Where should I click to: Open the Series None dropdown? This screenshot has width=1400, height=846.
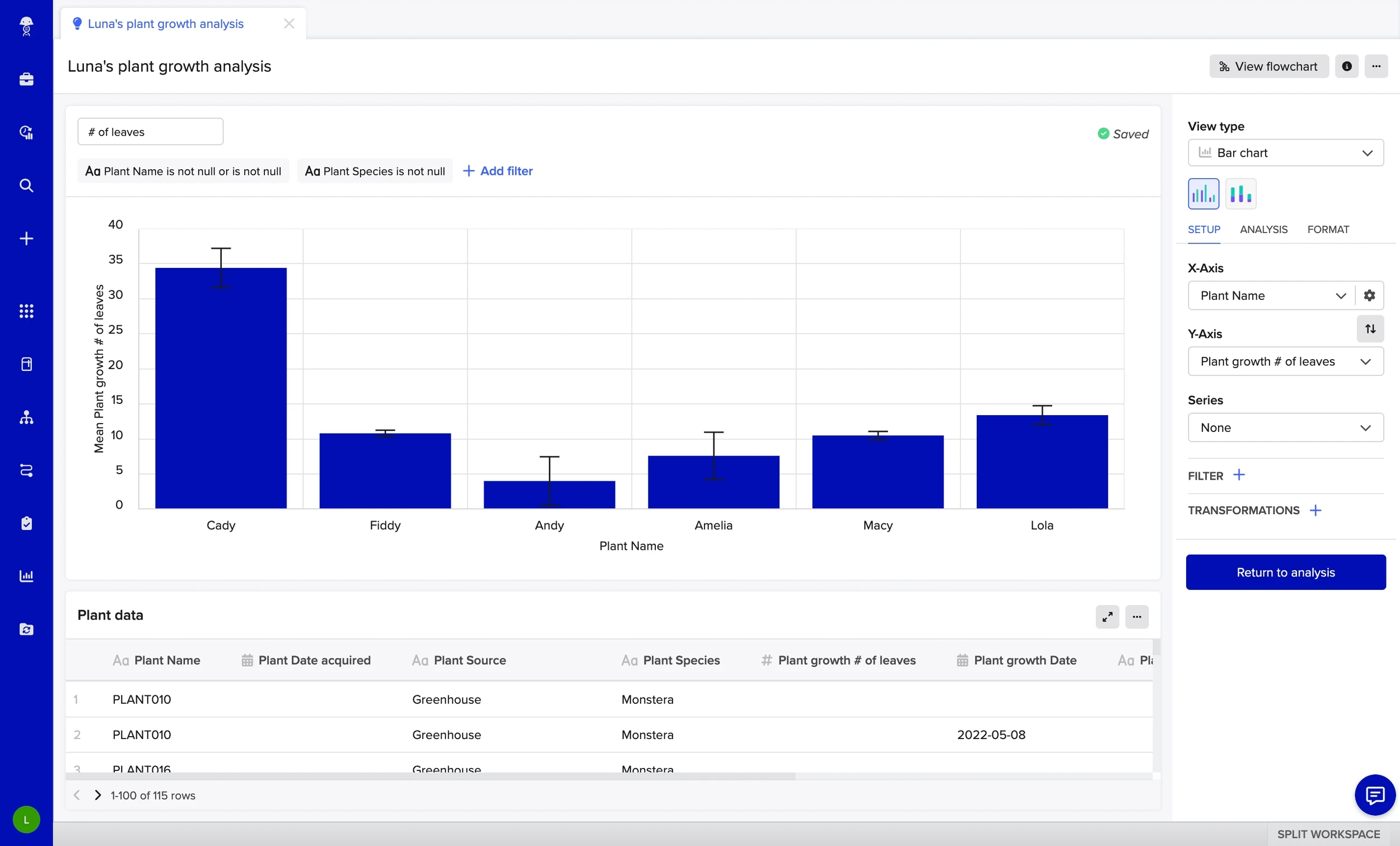[x=1285, y=427]
